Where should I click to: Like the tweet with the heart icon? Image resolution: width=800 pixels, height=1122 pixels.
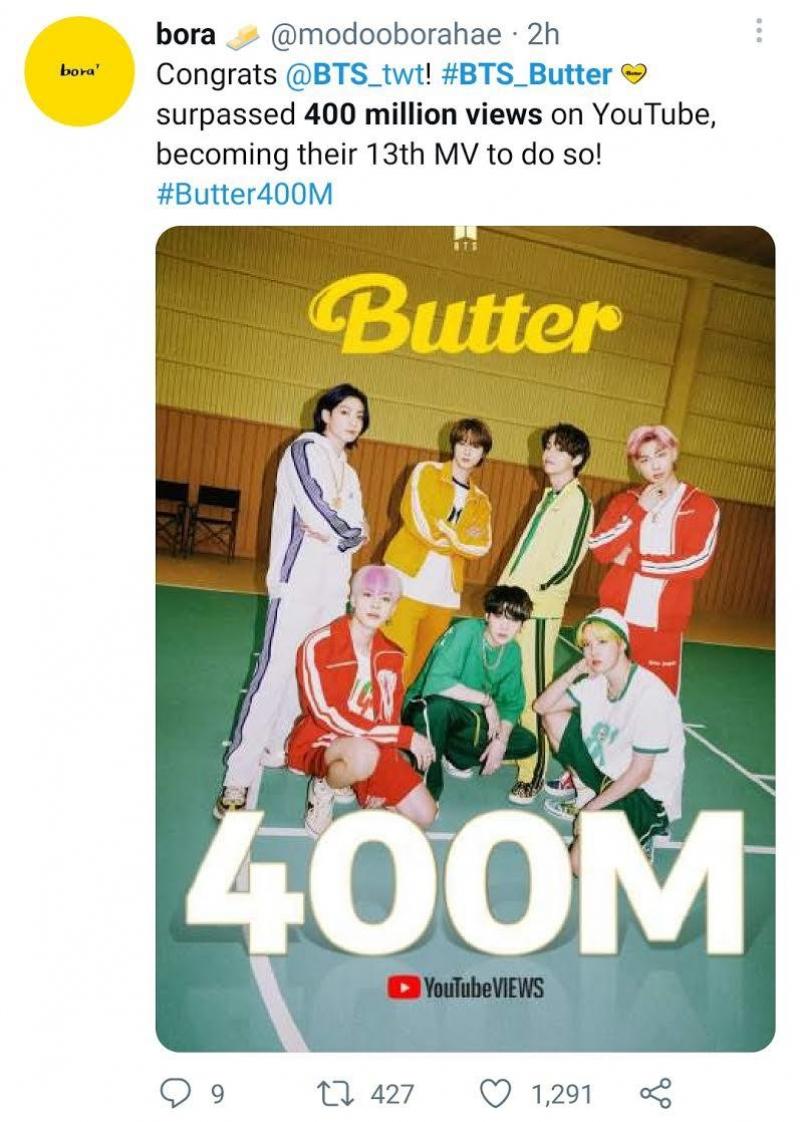tap(497, 1094)
